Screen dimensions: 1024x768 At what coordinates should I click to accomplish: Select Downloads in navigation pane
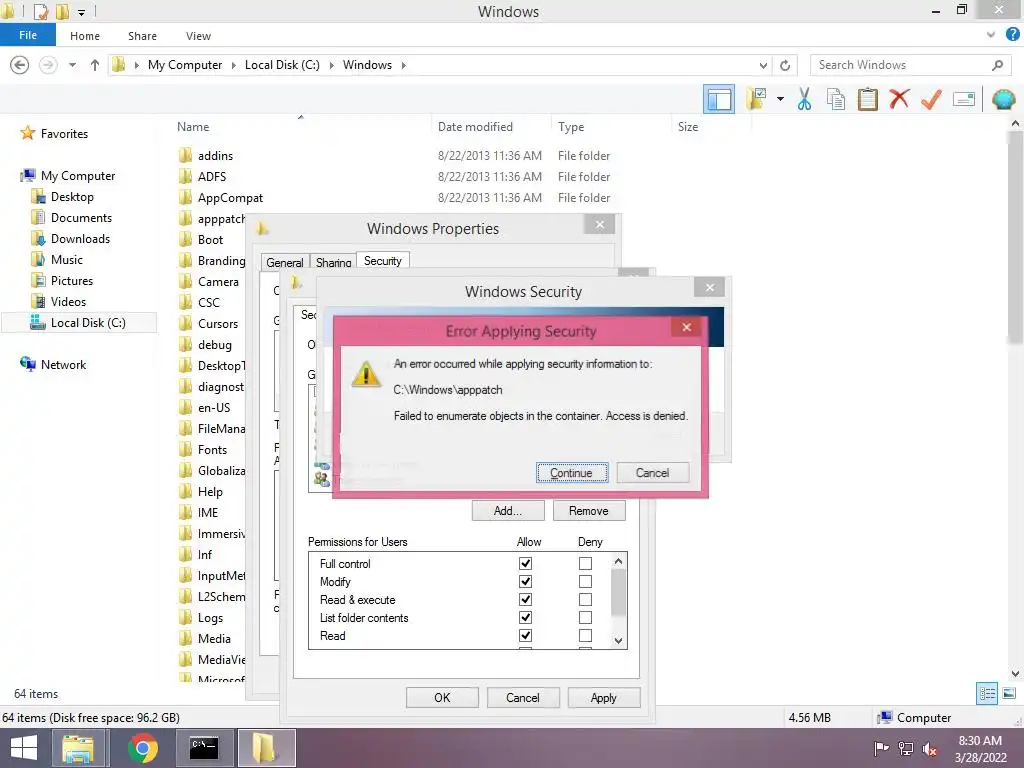click(x=80, y=239)
